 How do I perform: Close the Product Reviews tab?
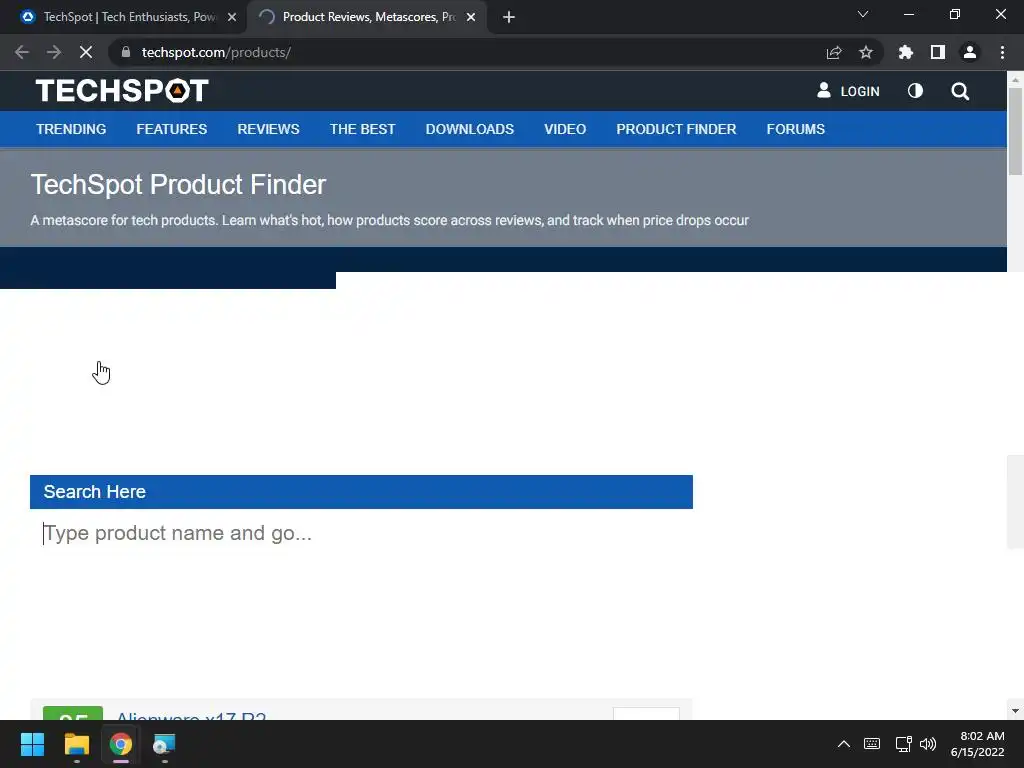[471, 17]
